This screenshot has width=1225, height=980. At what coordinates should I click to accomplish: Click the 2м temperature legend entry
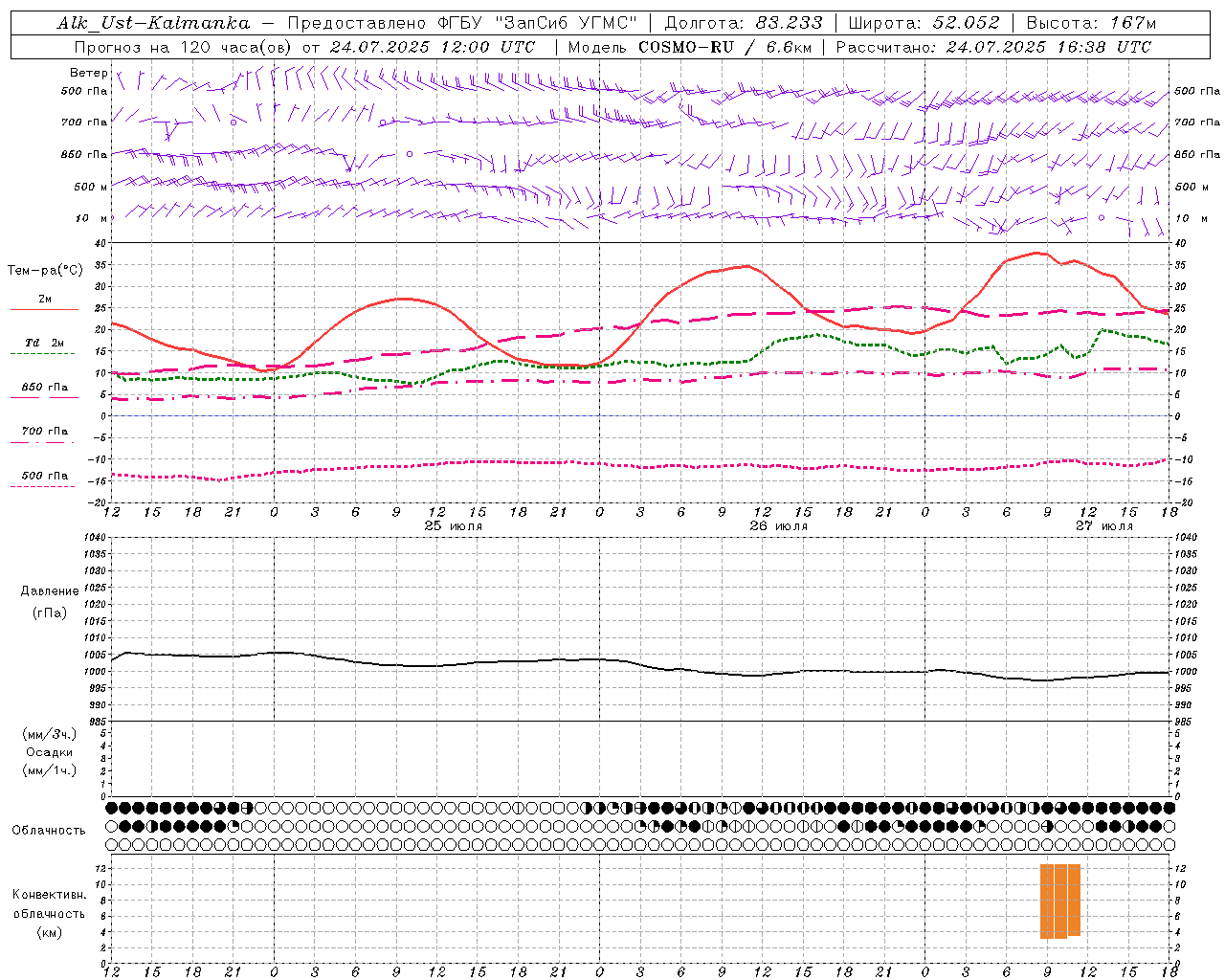(45, 300)
